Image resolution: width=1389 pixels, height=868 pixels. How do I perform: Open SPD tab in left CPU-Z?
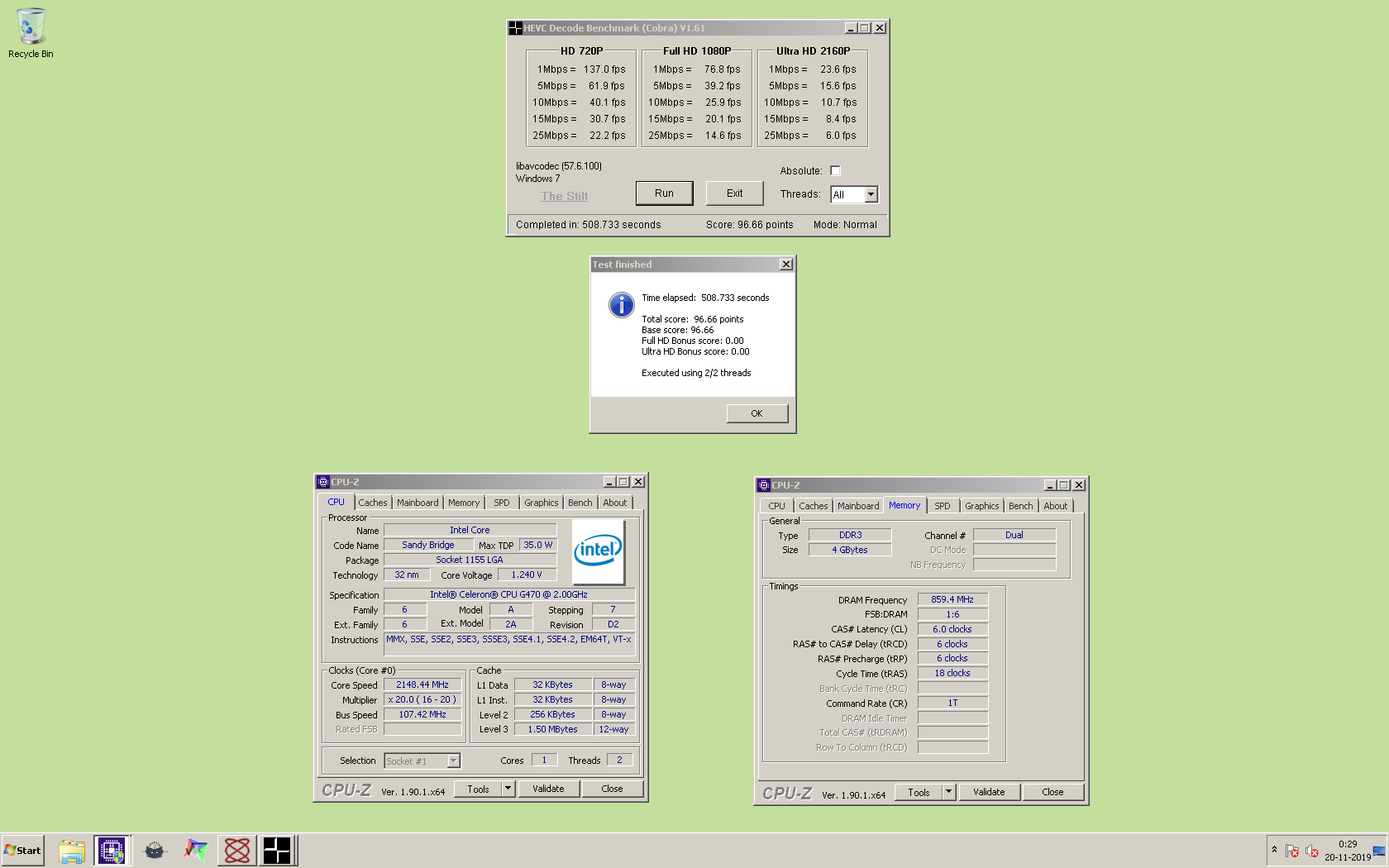(502, 503)
